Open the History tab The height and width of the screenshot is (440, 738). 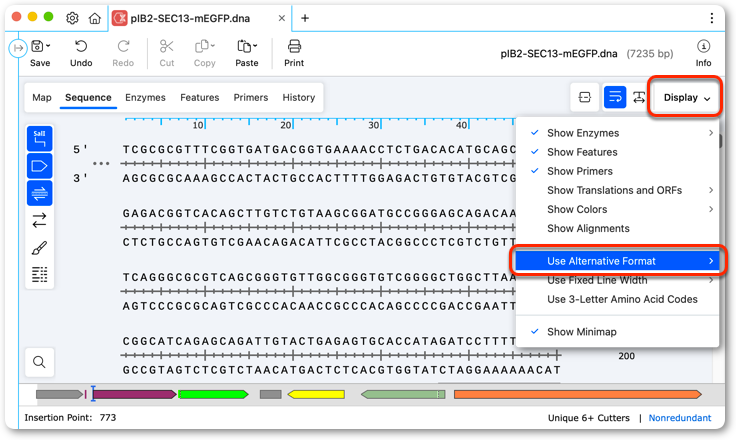click(x=298, y=97)
